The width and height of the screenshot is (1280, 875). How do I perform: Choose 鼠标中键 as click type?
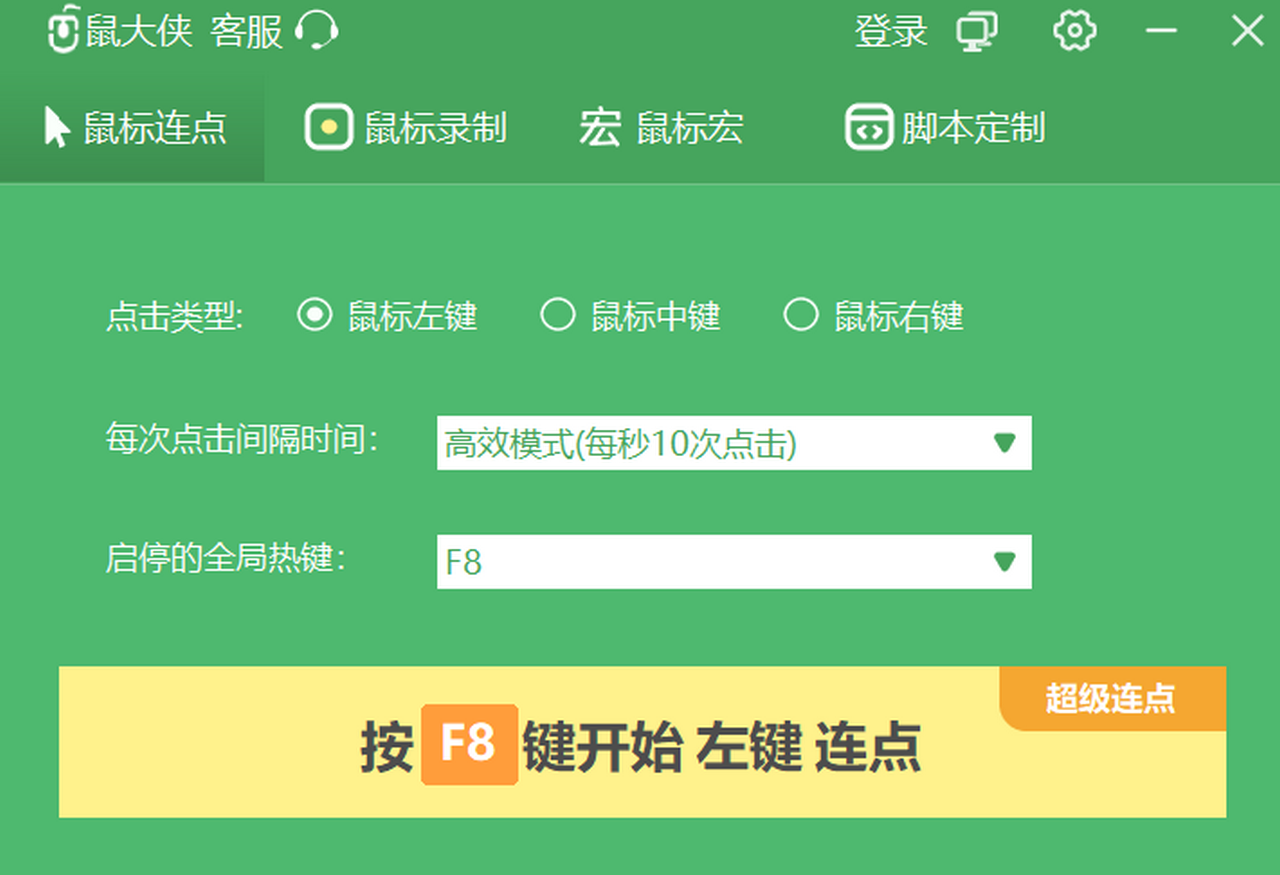pos(557,315)
